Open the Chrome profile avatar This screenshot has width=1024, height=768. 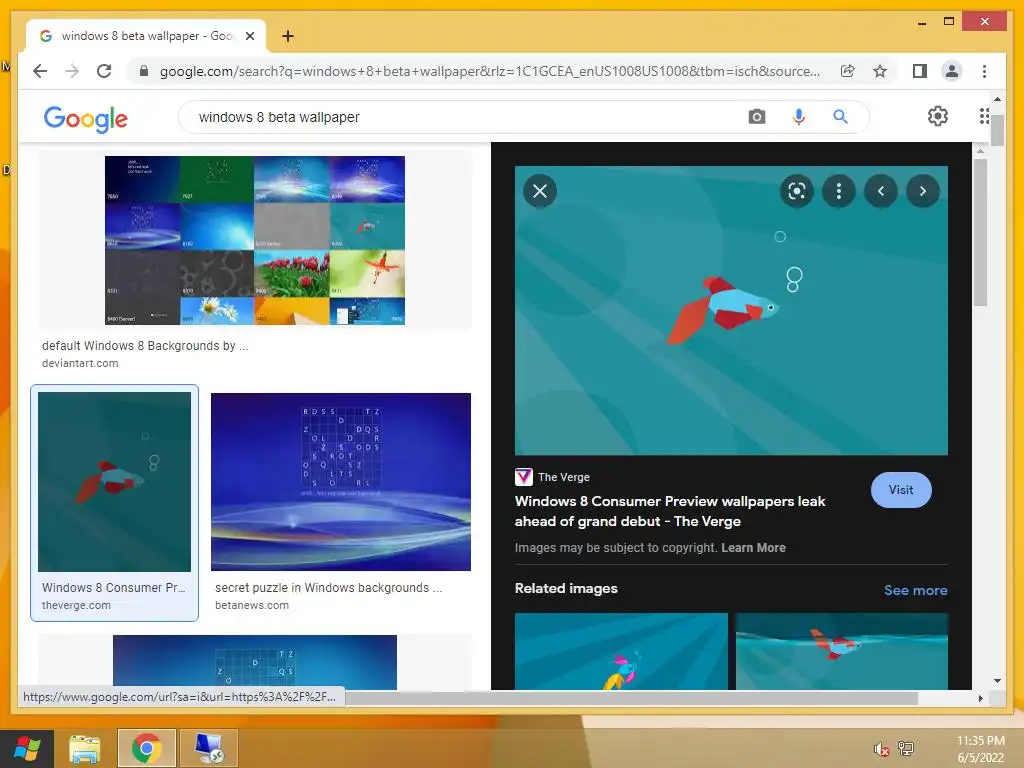952,71
